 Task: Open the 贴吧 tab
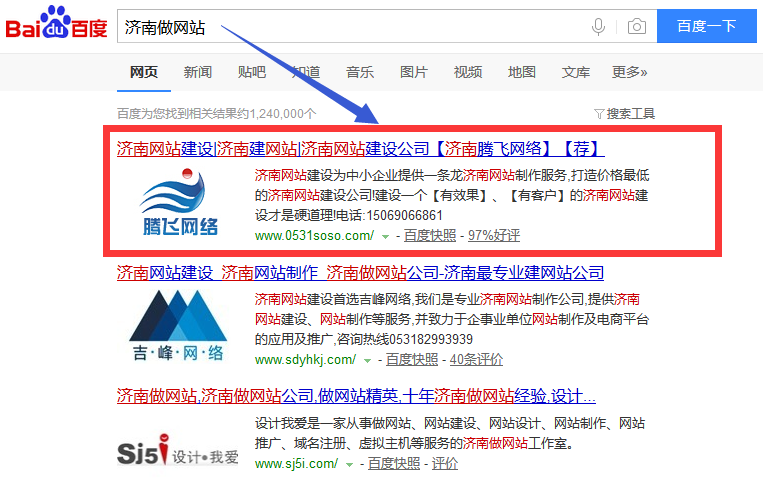click(x=252, y=72)
